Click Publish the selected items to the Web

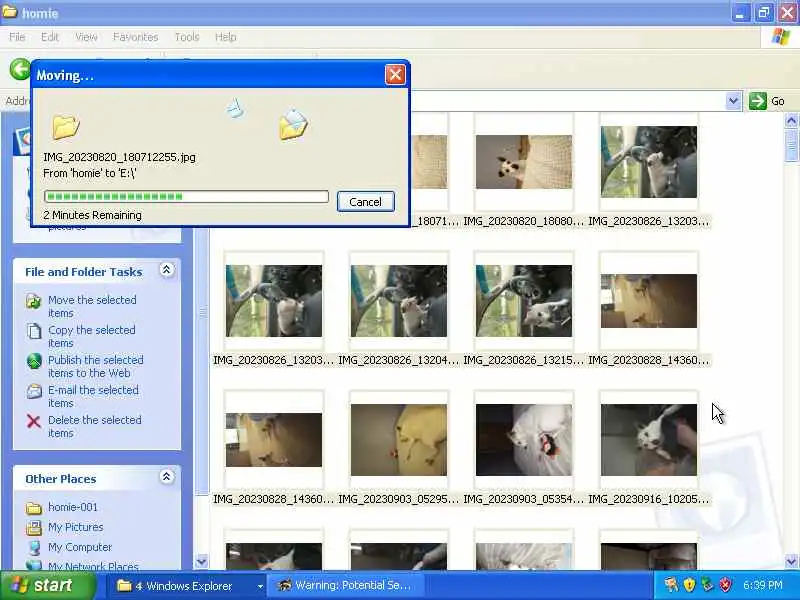pos(96,366)
